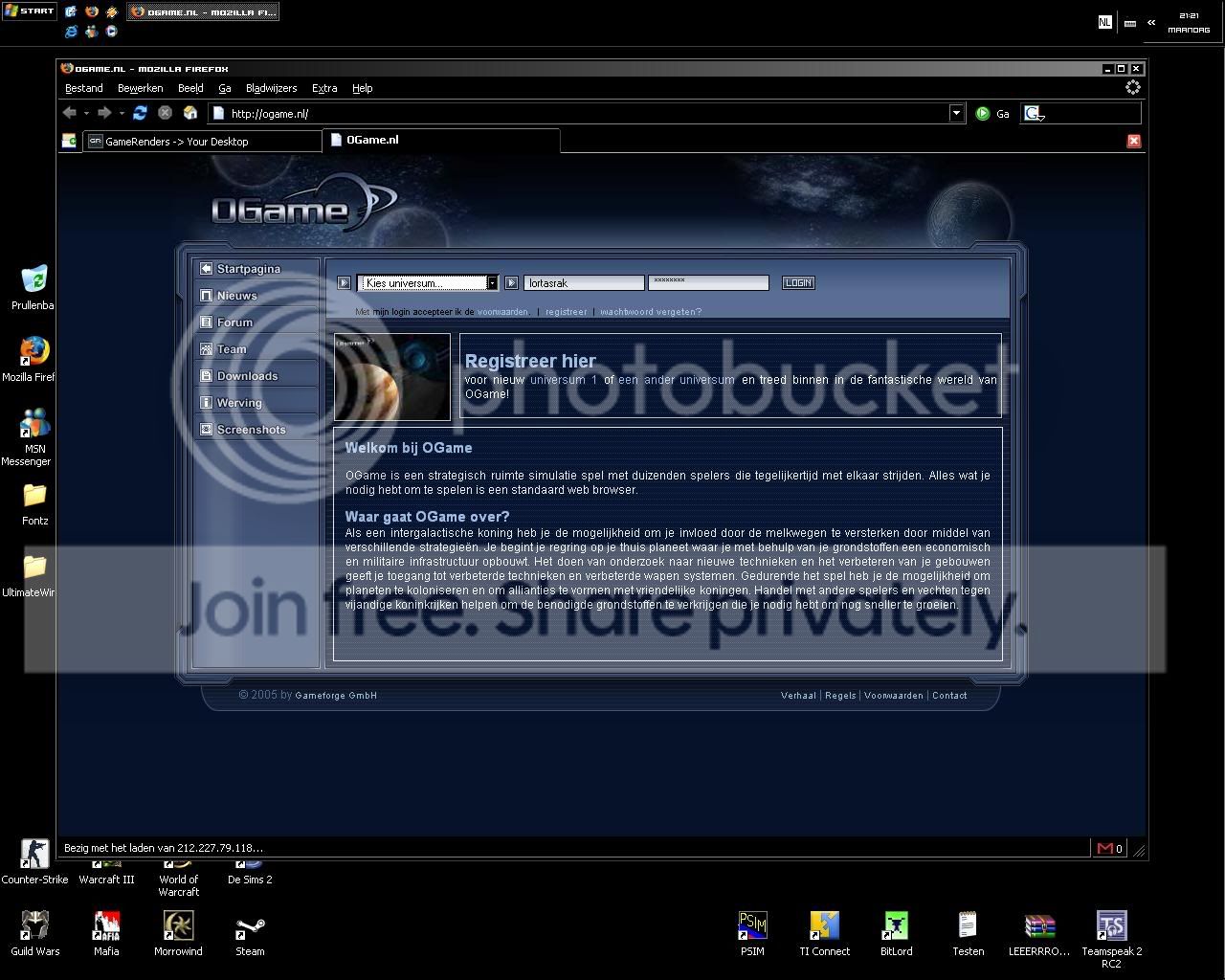Open the Mozilla Firefox desktop icon
Viewport: 1225px width, 980px height.
(32, 360)
